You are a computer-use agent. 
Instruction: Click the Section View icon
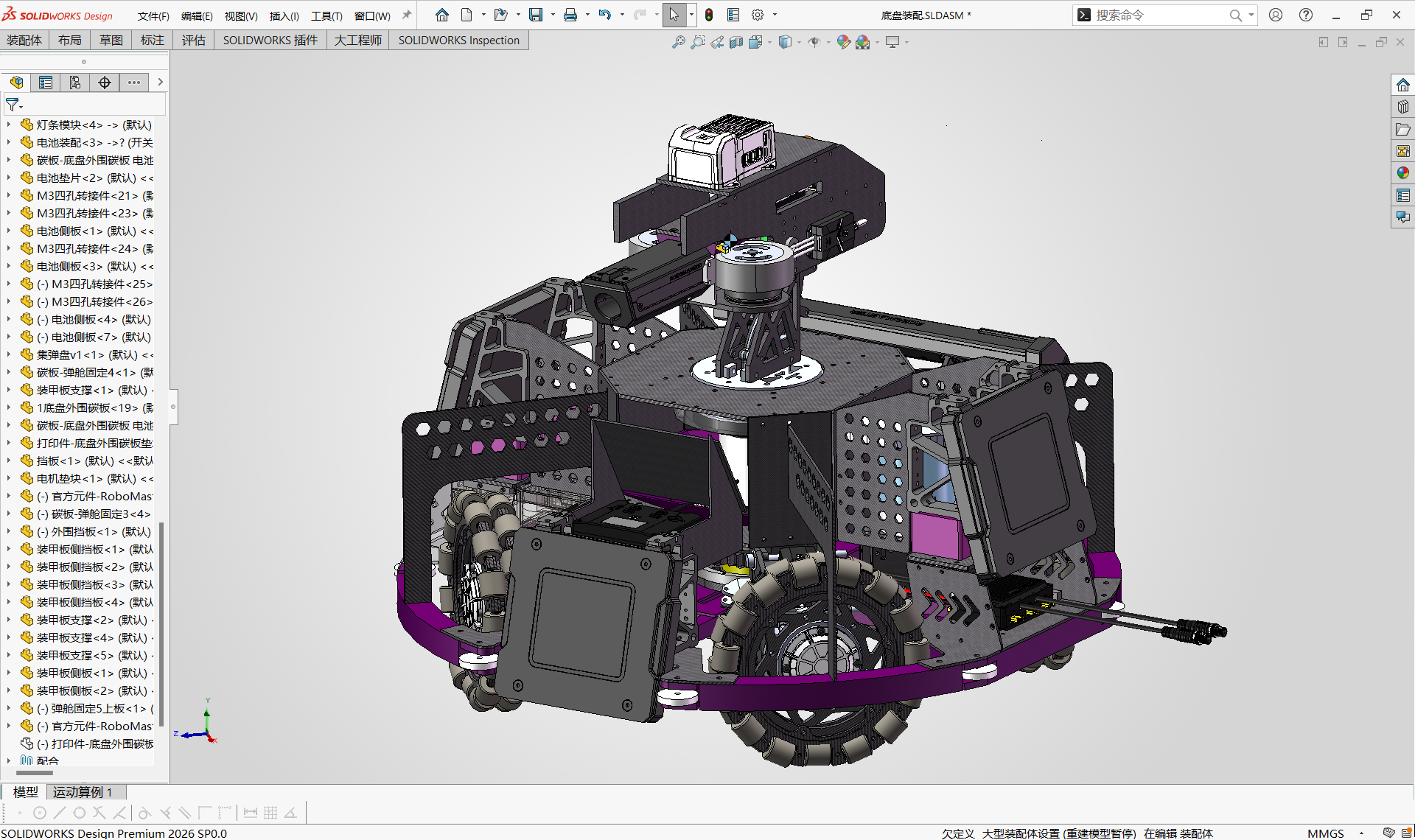736,42
